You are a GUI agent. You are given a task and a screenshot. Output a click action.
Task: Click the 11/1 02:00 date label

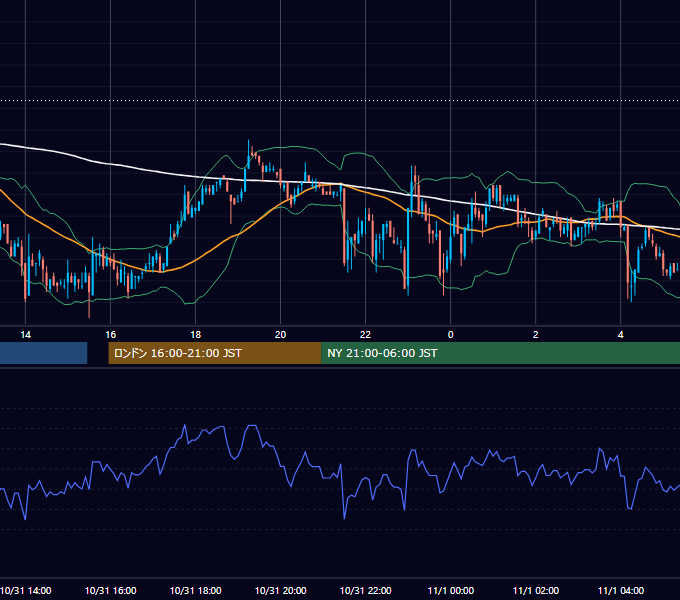point(536,590)
